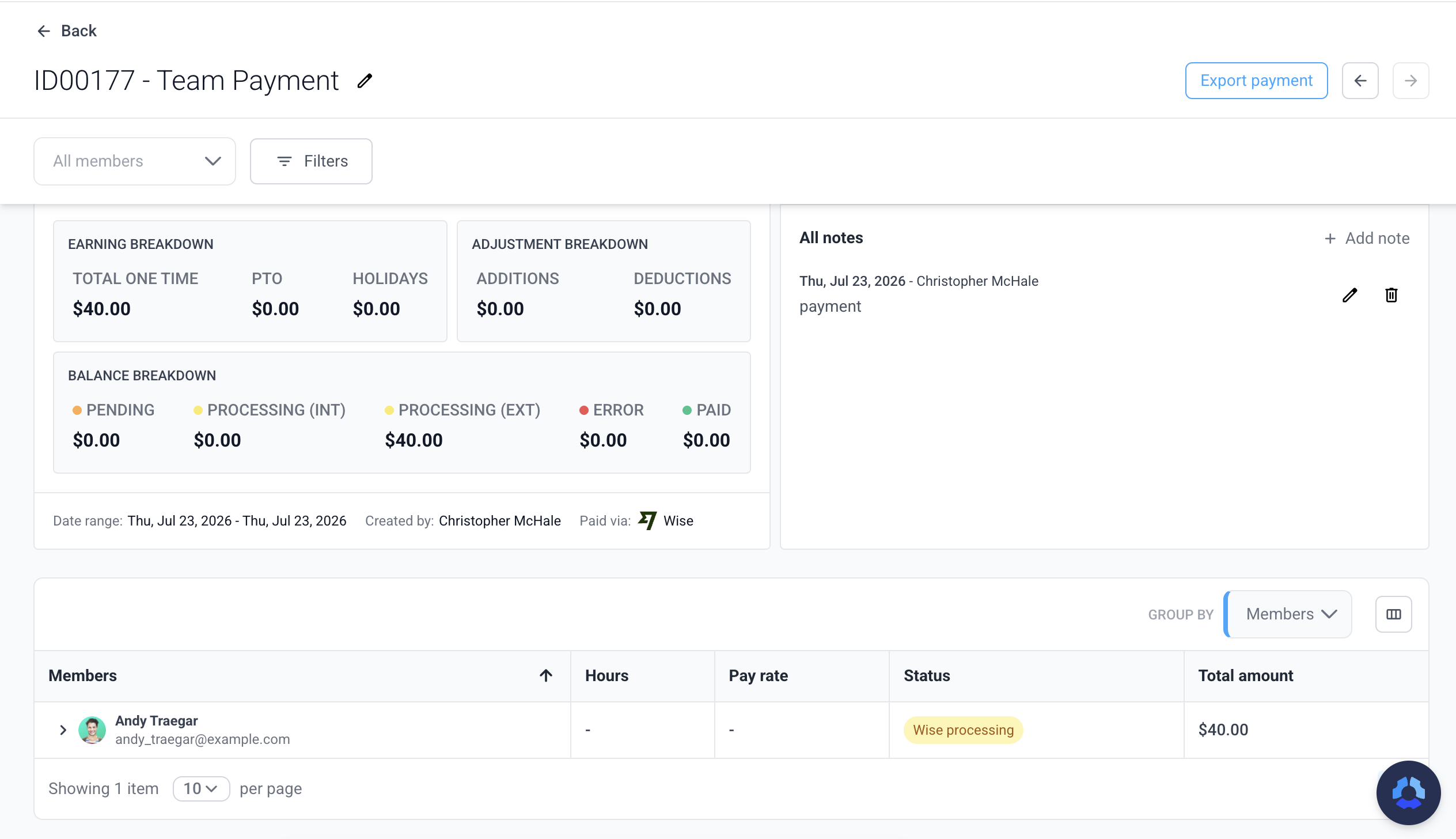Click the Processing (EXT) $40.00 value

(x=414, y=440)
